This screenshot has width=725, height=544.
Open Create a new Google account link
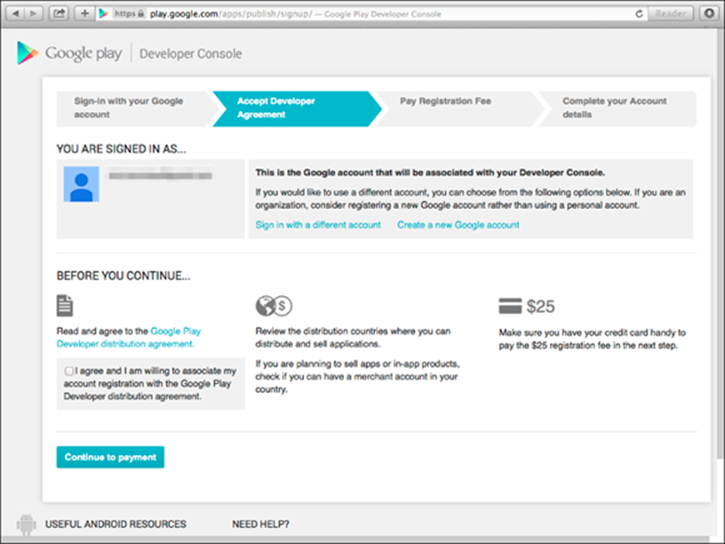(458, 225)
